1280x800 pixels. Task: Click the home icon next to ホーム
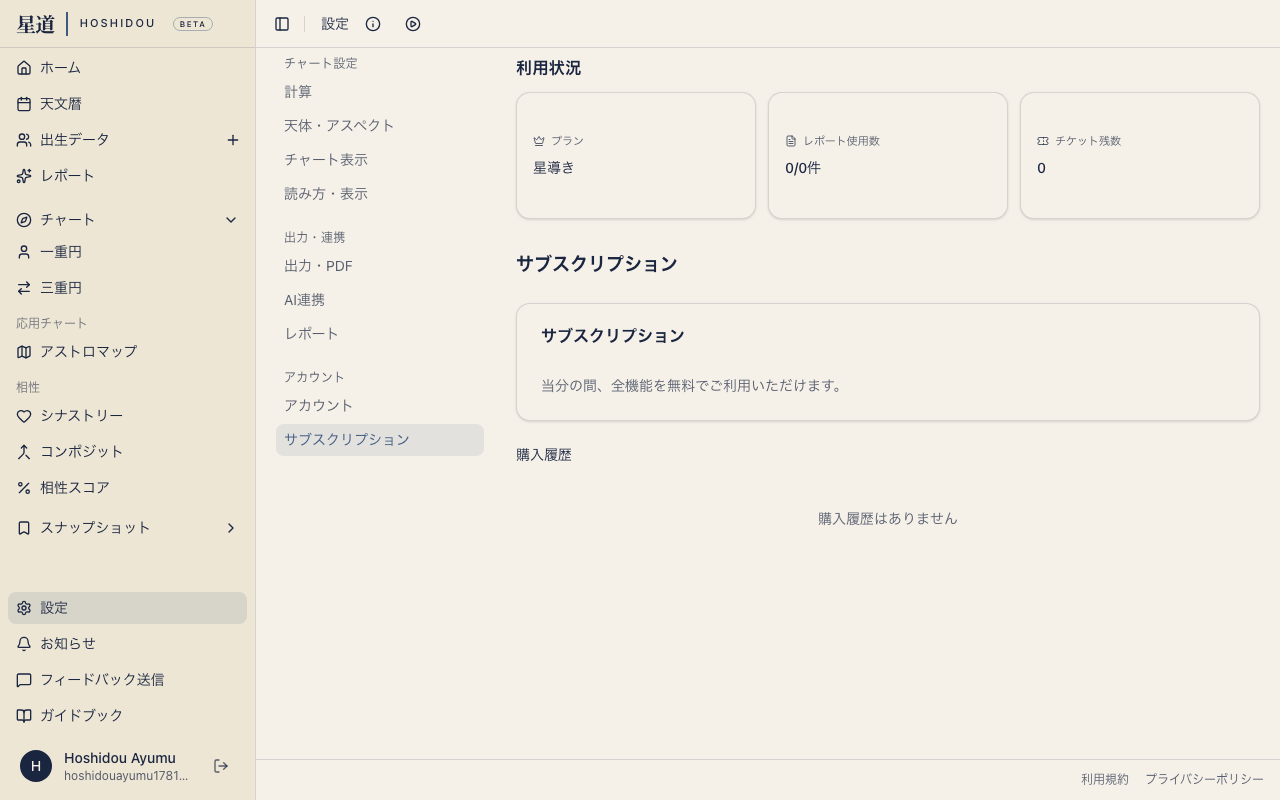tap(24, 68)
